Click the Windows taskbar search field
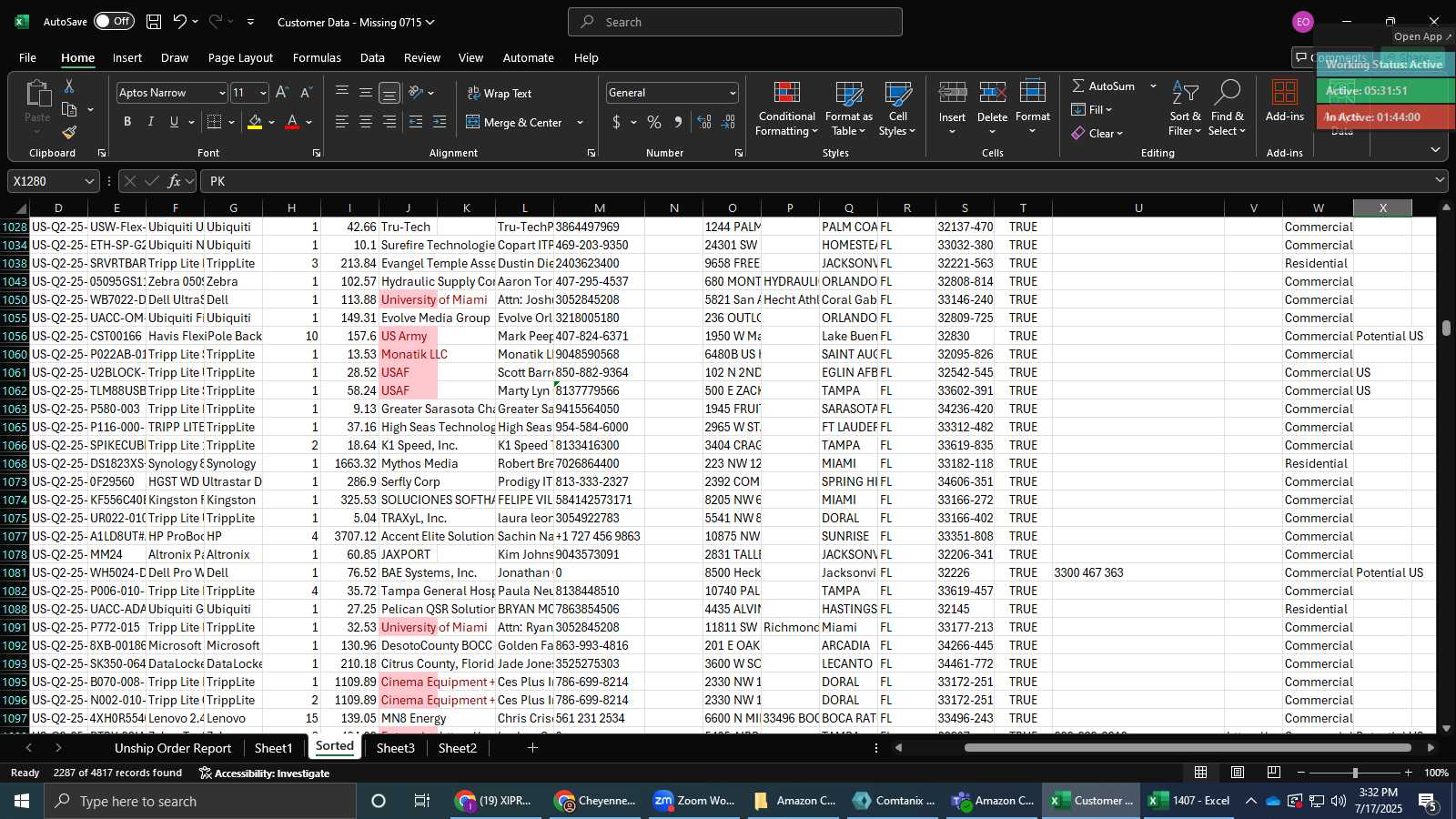This screenshot has width=1456, height=819. click(x=200, y=801)
